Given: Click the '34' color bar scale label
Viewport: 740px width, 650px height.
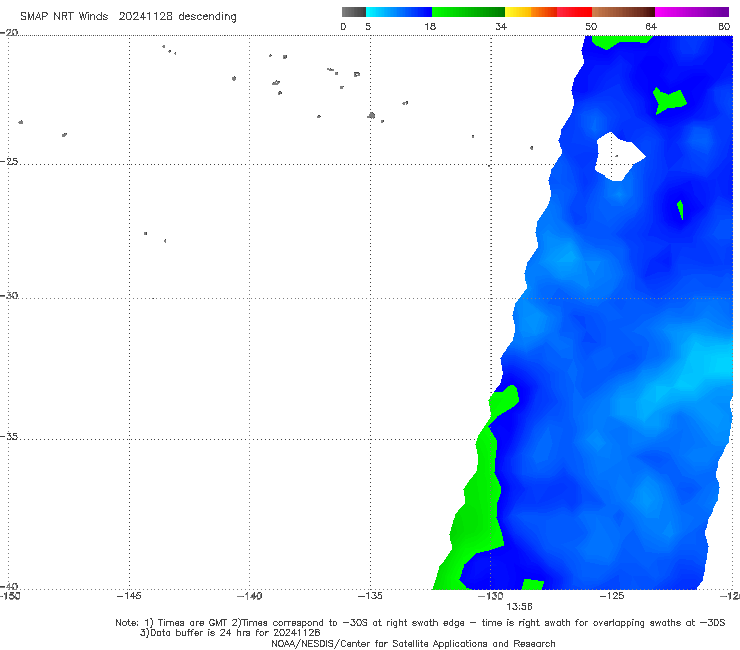Looking at the screenshot, I should (x=501, y=26).
